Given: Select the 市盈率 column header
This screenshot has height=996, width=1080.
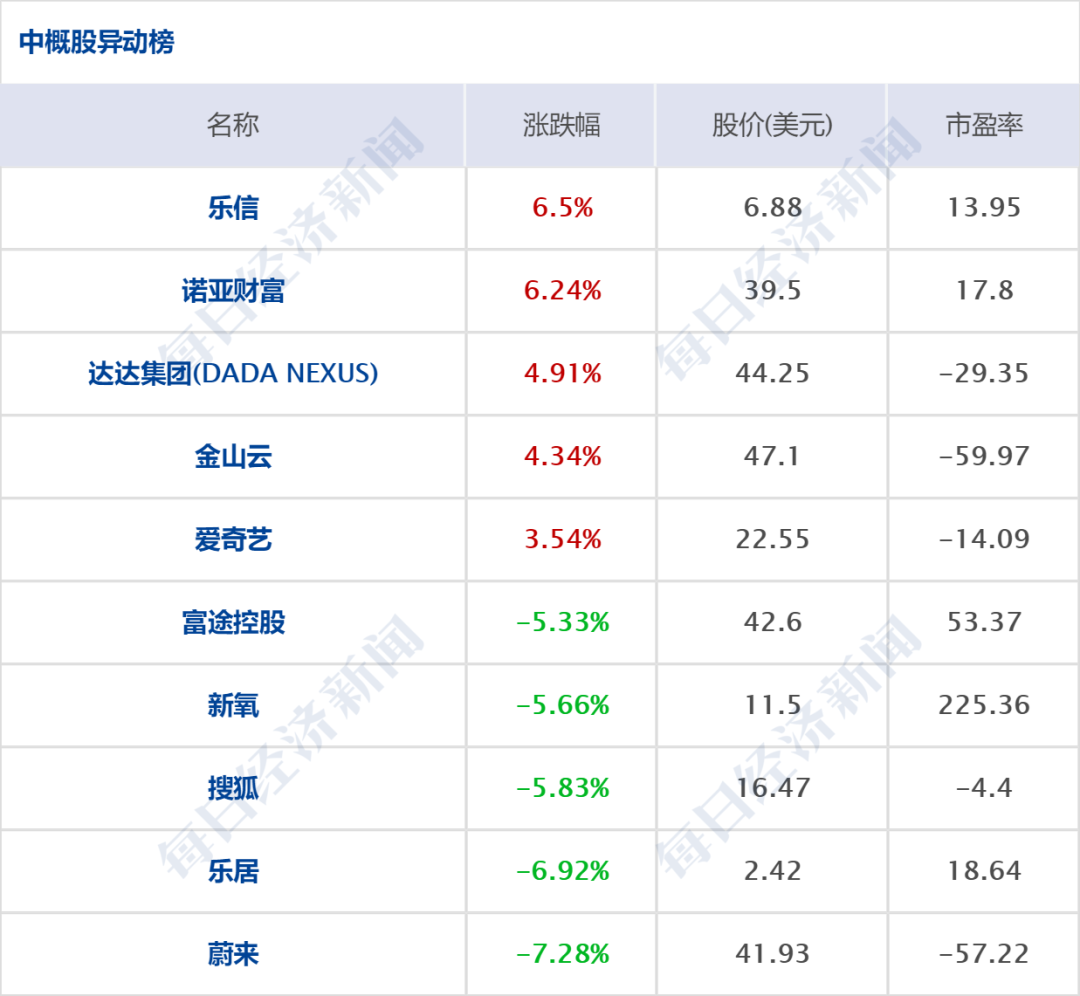Looking at the screenshot, I should [x=984, y=125].
